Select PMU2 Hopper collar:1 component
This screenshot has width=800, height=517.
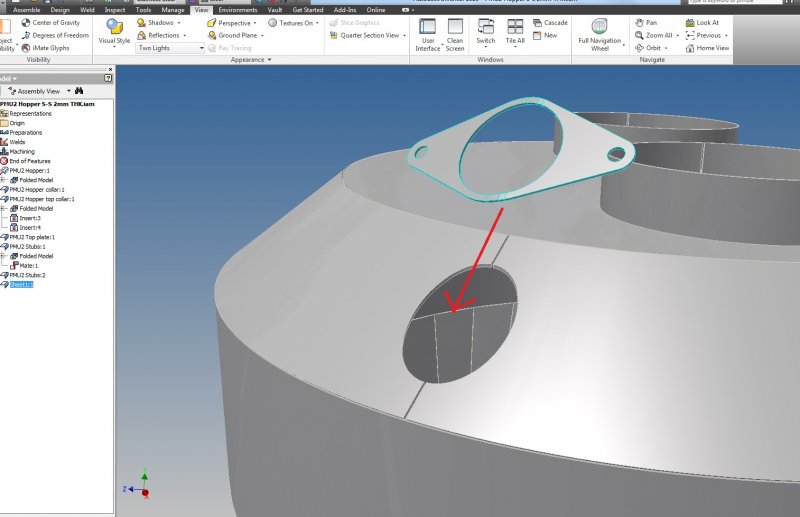tap(37, 189)
